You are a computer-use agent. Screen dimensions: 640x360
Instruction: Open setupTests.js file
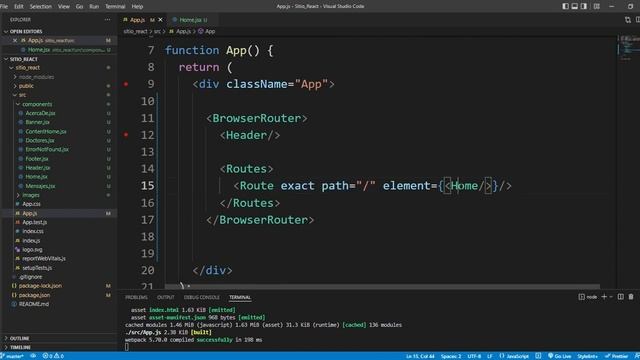[37, 268]
